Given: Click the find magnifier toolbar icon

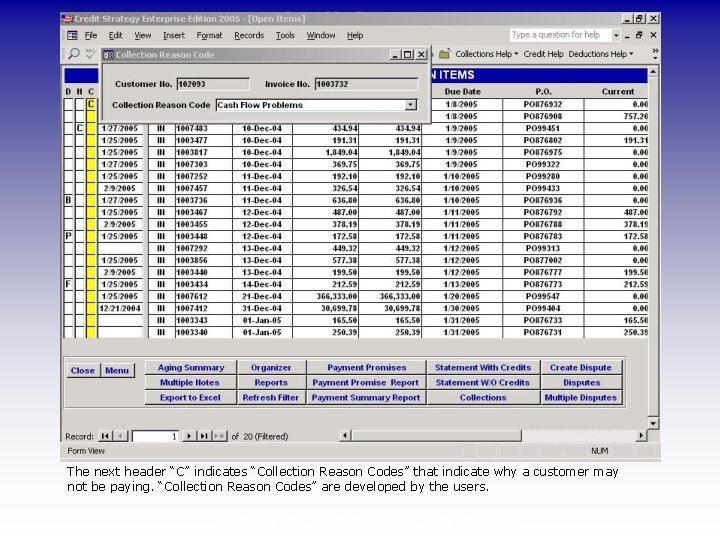Looking at the screenshot, I should pos(74,54).
